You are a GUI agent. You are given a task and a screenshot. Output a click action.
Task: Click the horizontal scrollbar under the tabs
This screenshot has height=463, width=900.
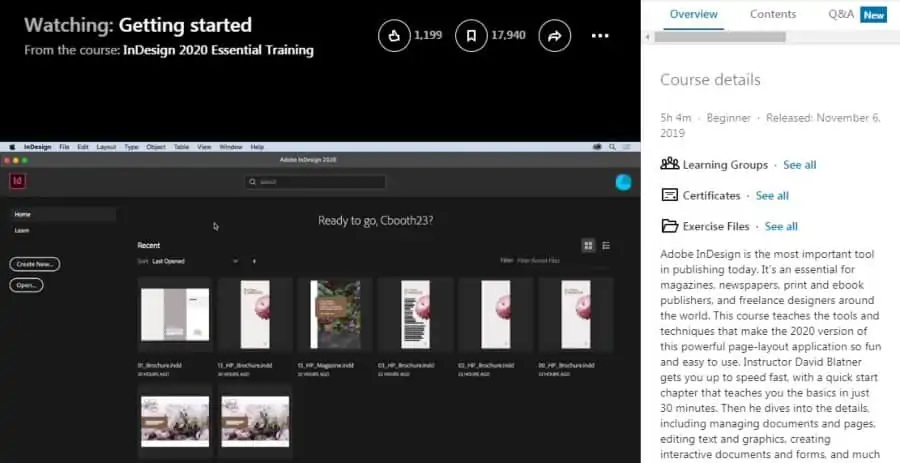720,37
